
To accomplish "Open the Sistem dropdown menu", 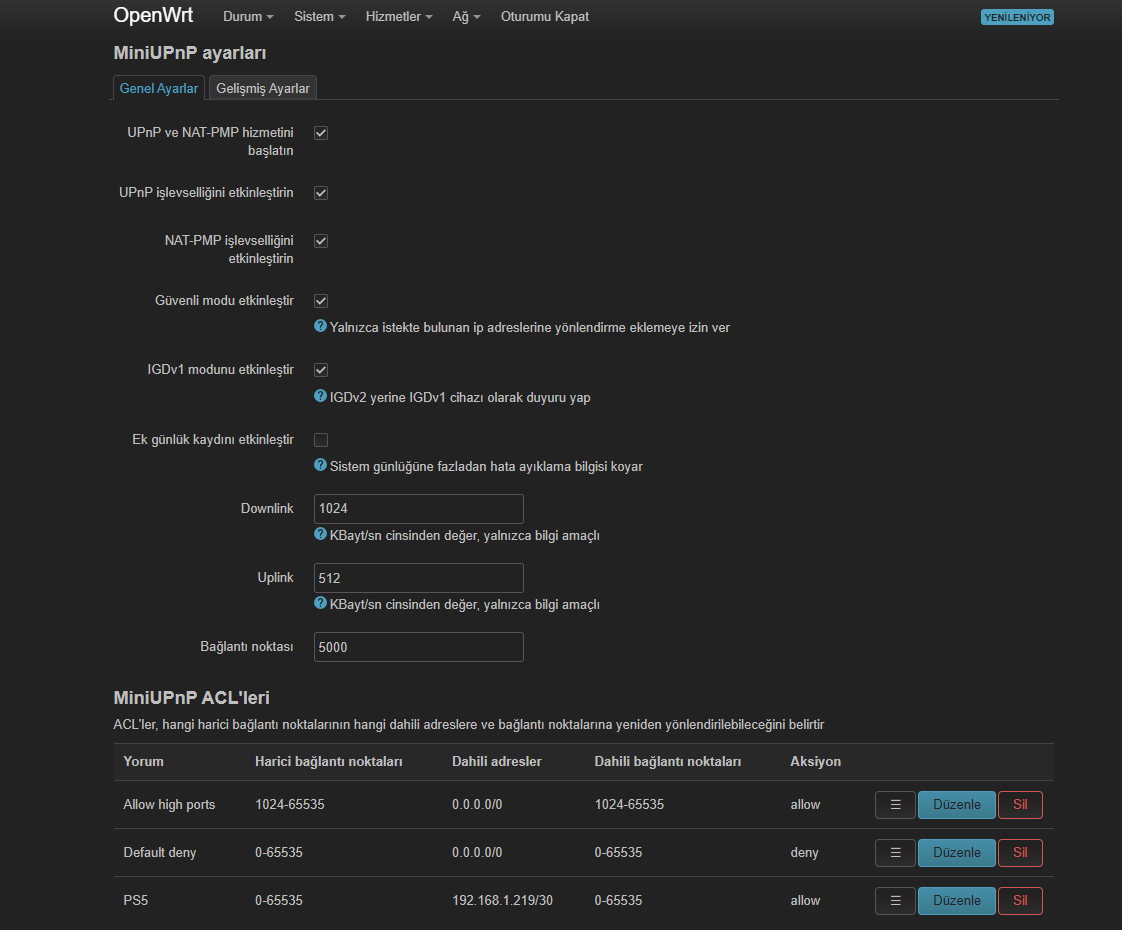I will 319,16.
